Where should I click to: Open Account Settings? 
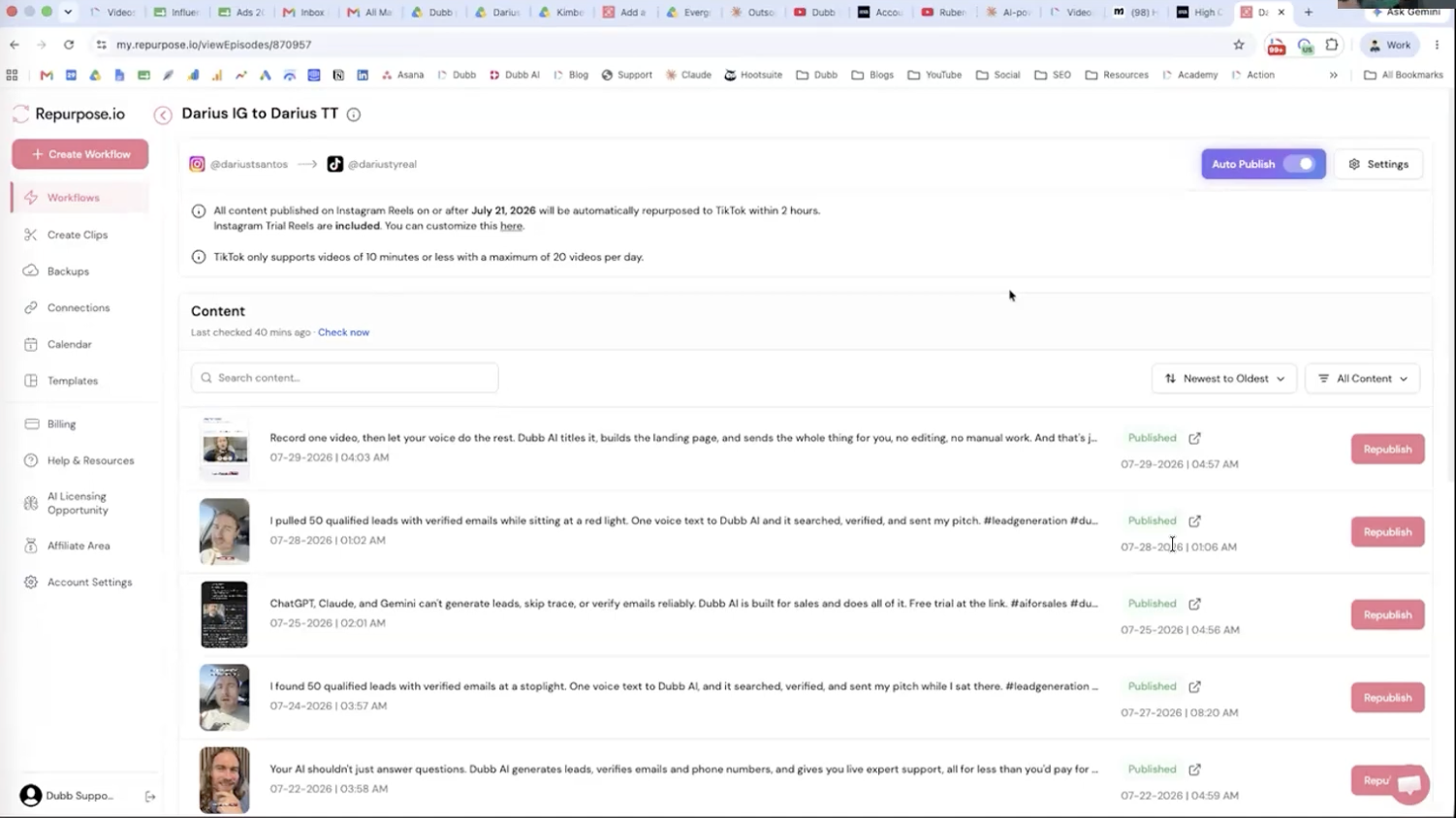click(89, 582)
